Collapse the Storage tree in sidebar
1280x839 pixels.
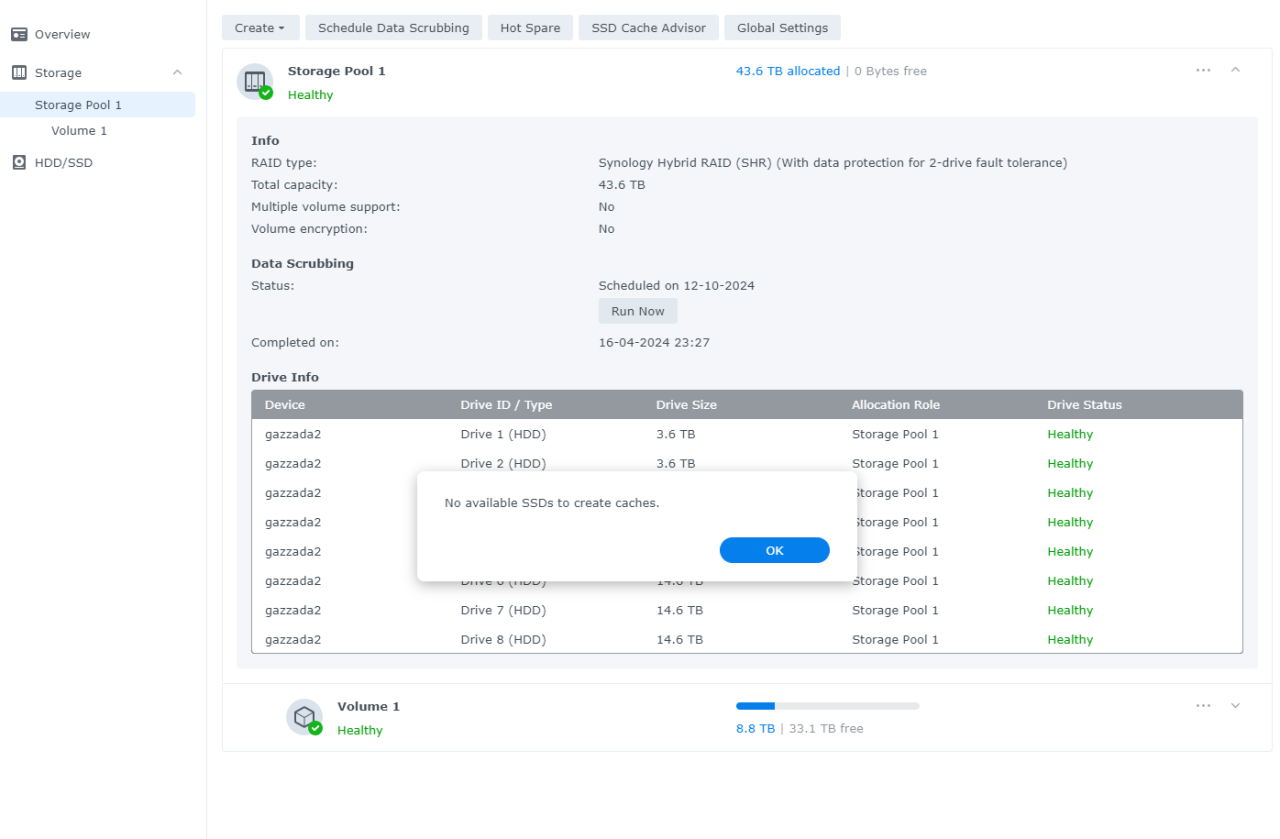(178, 73)
